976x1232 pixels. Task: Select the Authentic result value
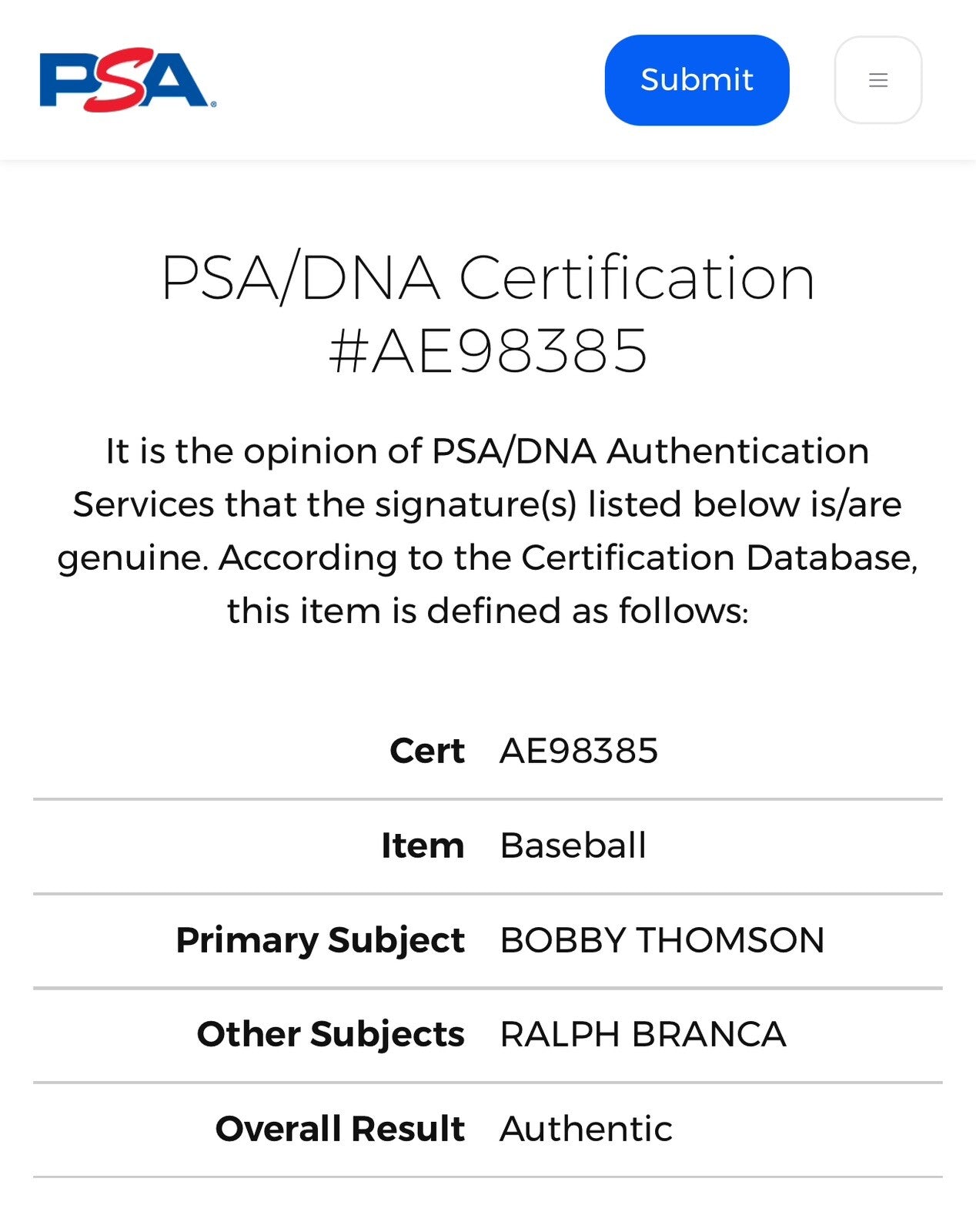(x=586, y=1129)
